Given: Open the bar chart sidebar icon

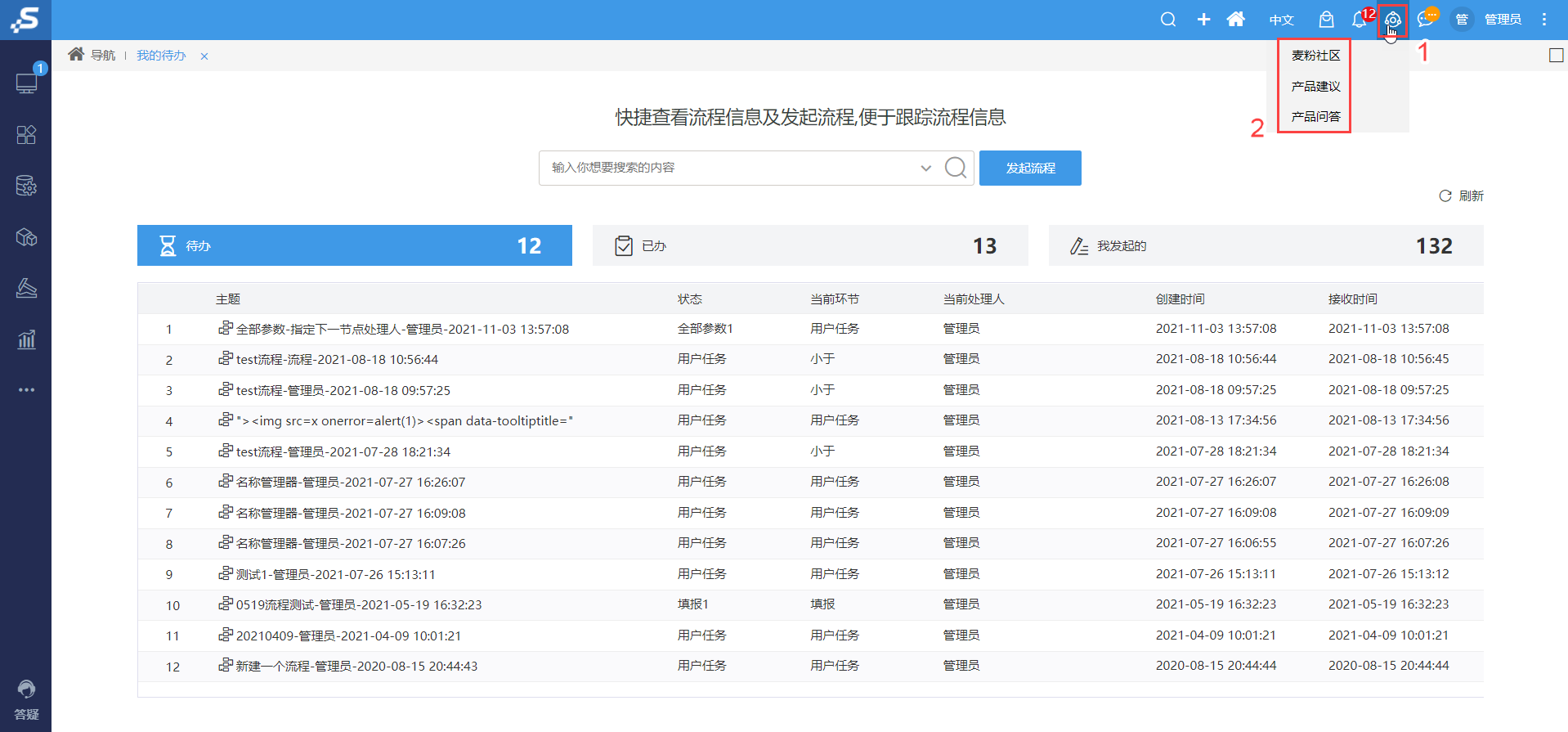Looking at the screenshot, I should 26,339.
